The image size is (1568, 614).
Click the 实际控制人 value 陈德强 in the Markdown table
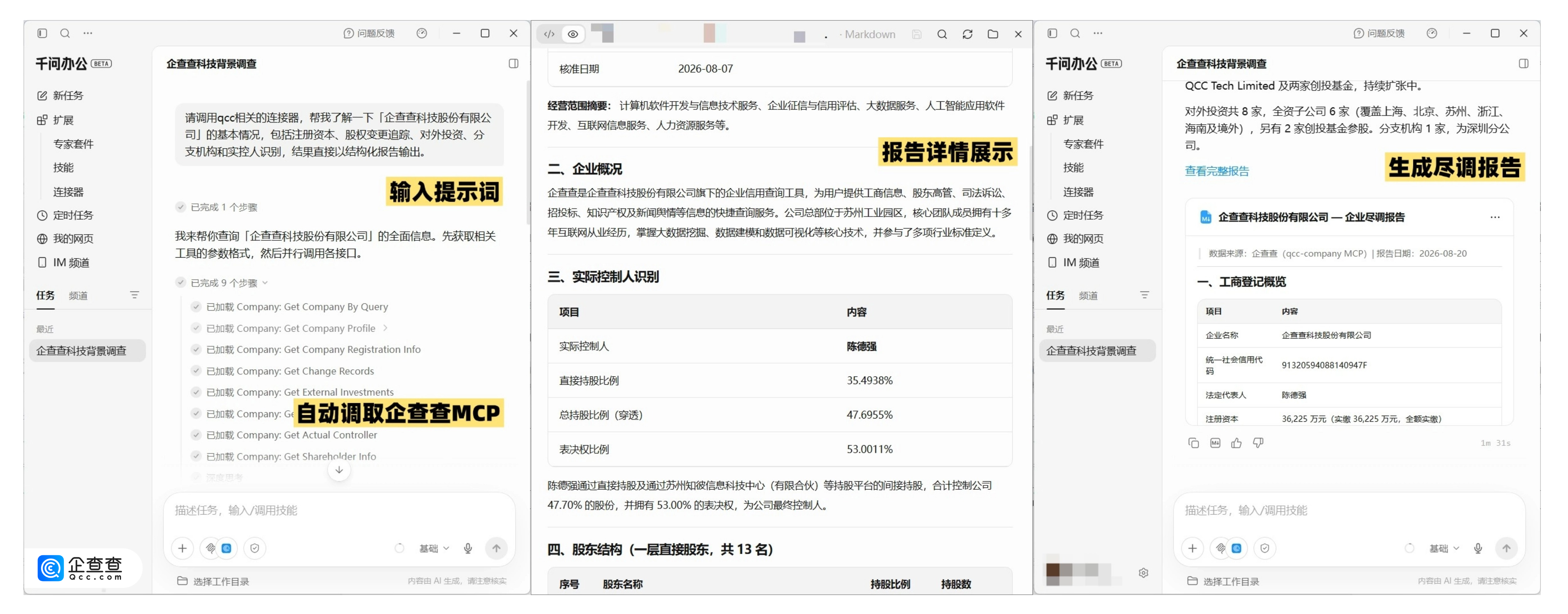click(x=861, y=346)
